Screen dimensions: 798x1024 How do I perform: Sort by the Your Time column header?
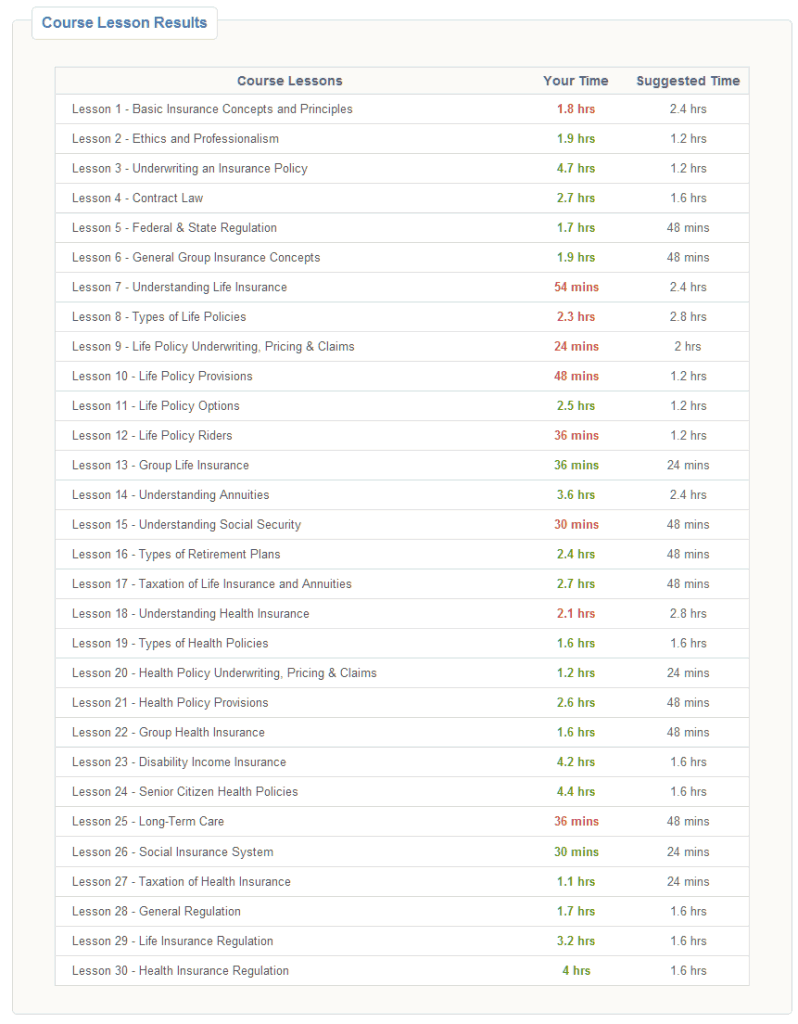(x=576, y=81)
